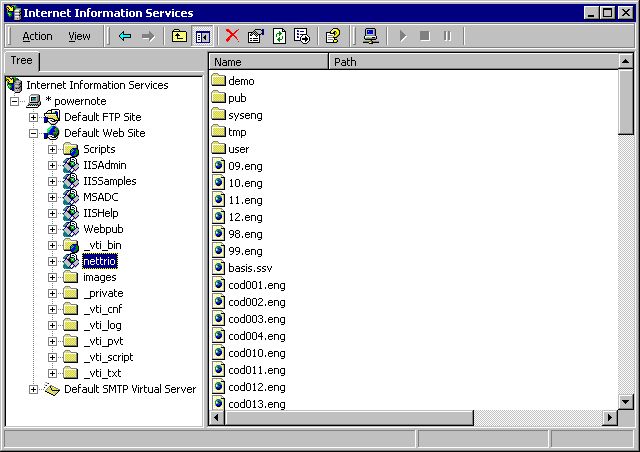Viewport: 640px width, 452px height.
Task: Open the Action menu
Action: click(x=37, y=36)
